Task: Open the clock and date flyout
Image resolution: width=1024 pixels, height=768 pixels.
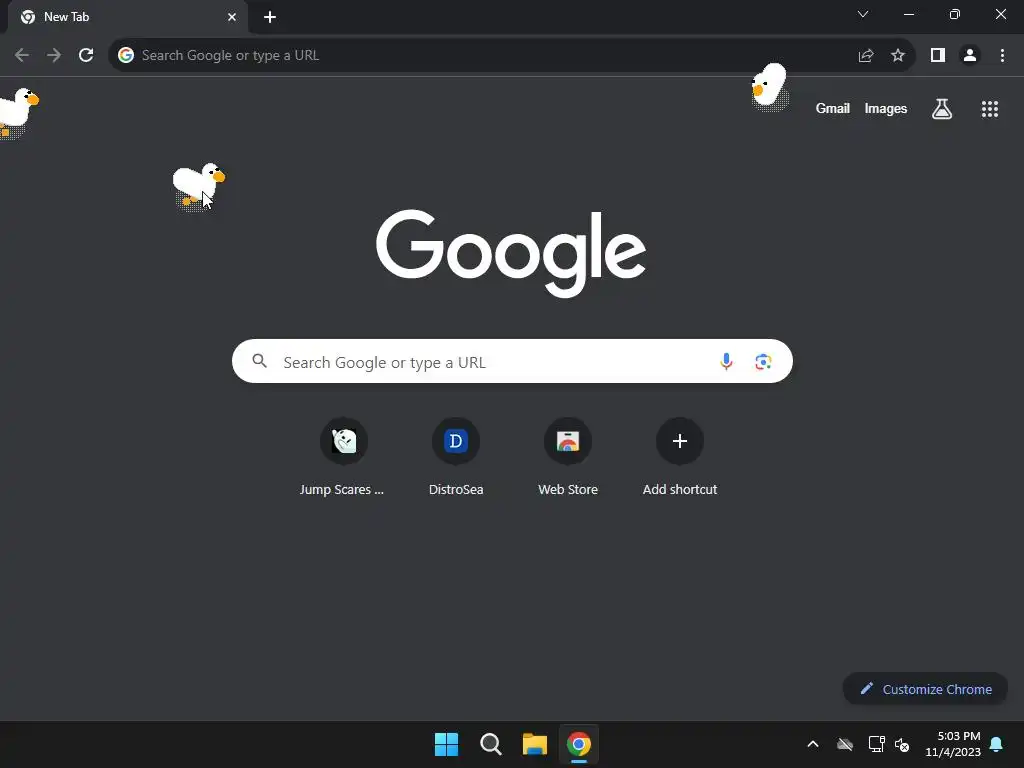Action: pyautogui.click(x=953, y=744)
